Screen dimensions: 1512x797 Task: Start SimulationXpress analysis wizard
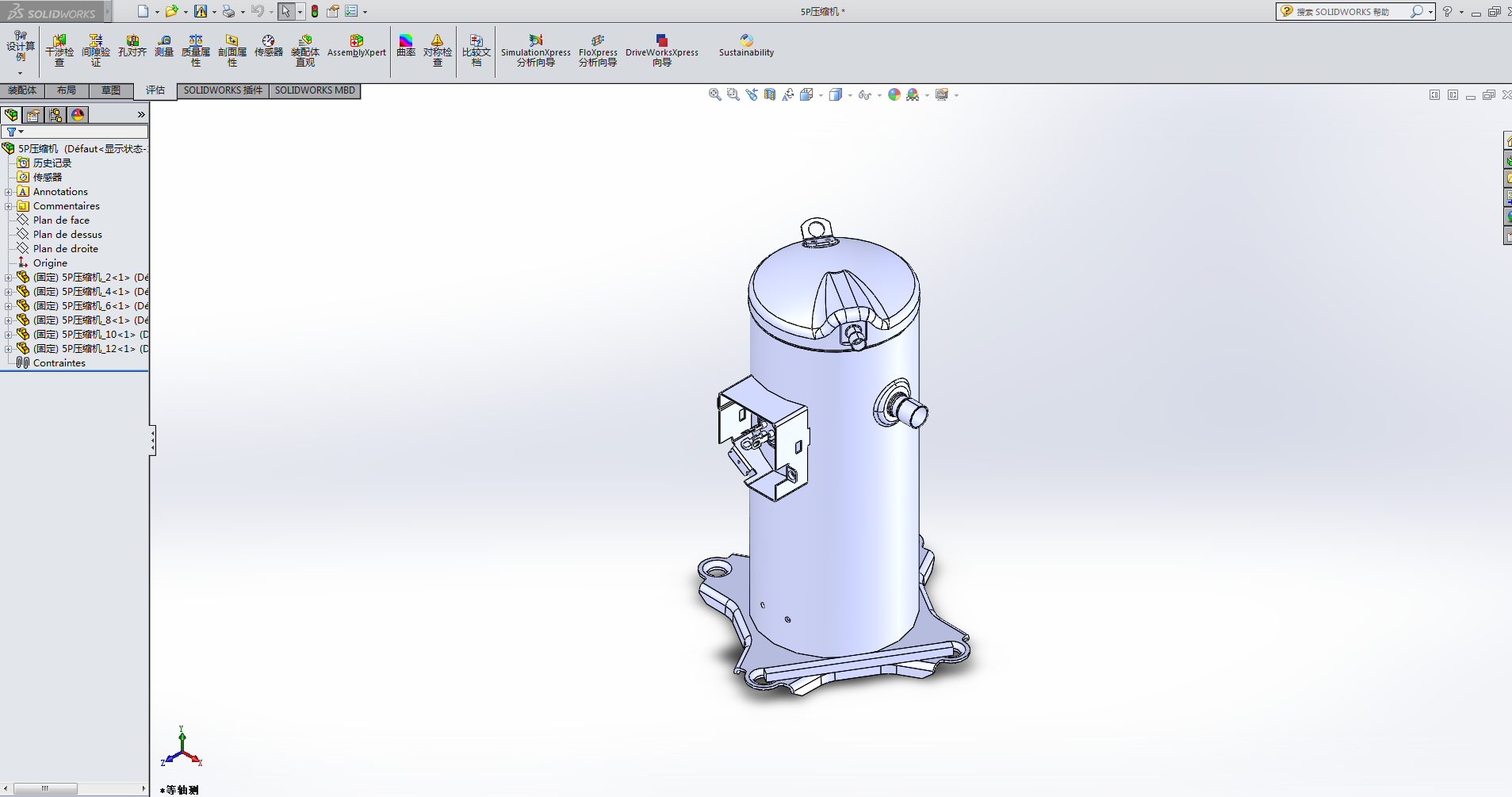[535, 50]
